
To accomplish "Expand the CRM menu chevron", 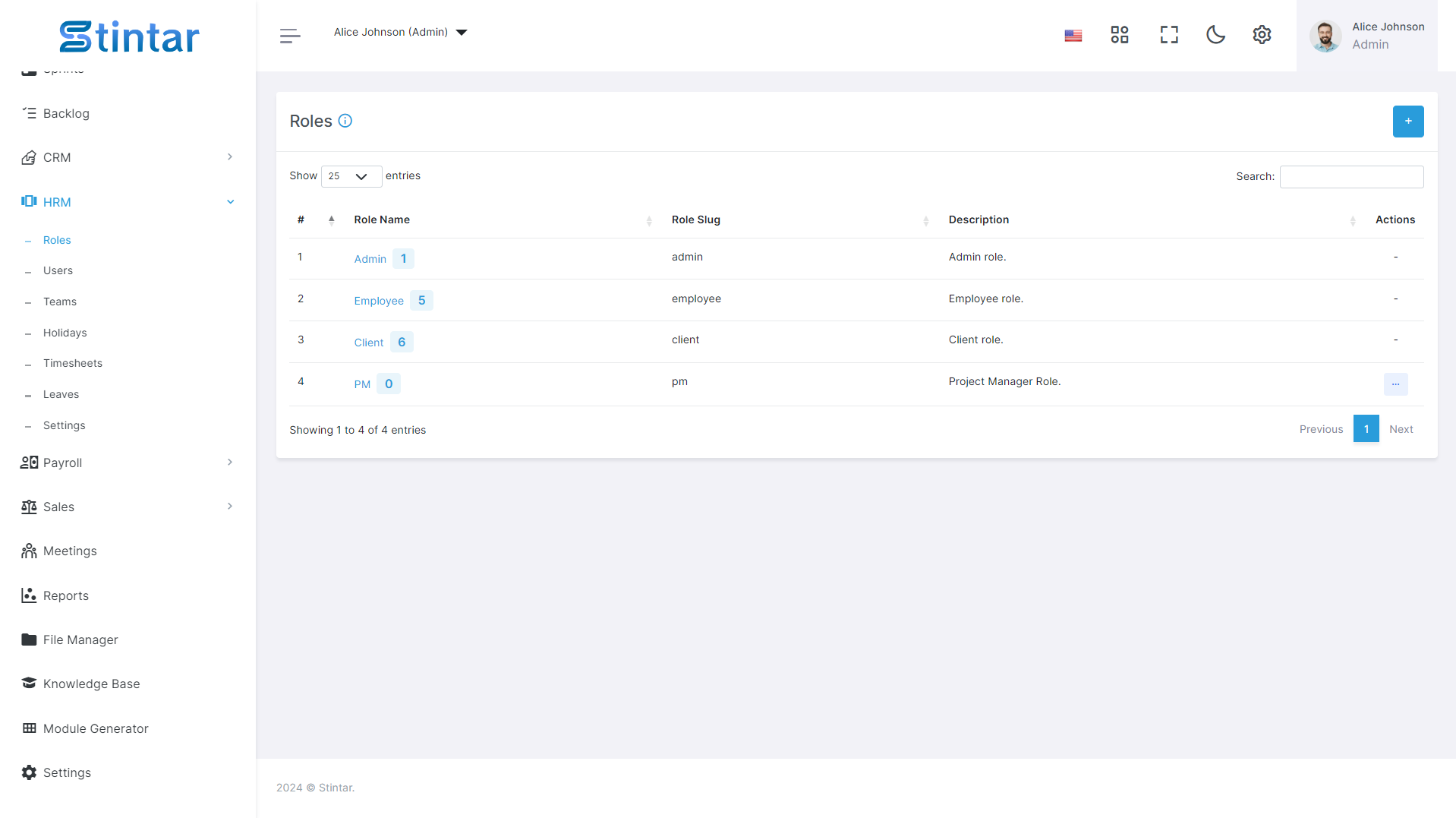I will point(229,157).
